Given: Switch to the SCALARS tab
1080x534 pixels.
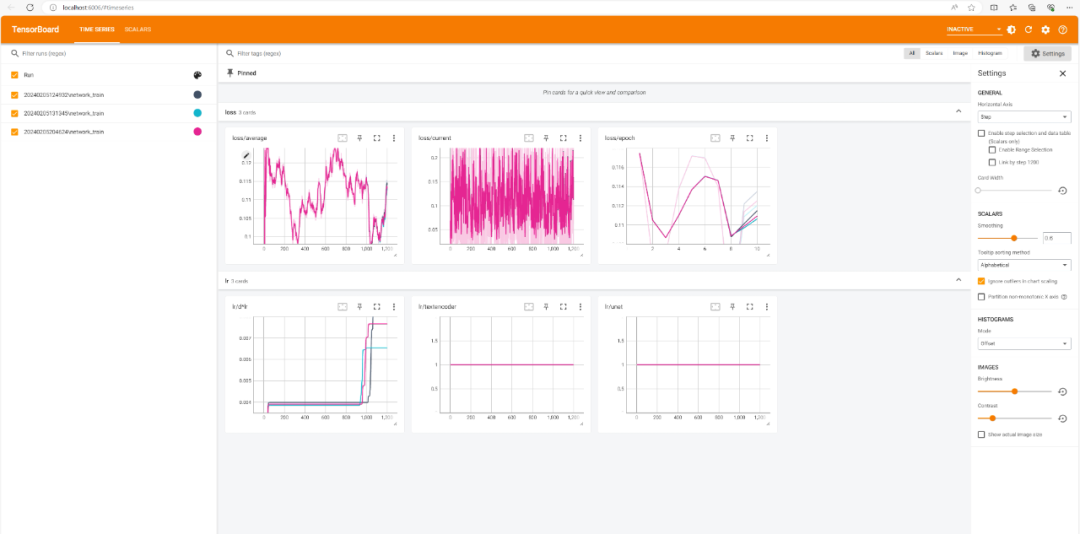Looking at the screenshot, I should click(x=138, y=30).
